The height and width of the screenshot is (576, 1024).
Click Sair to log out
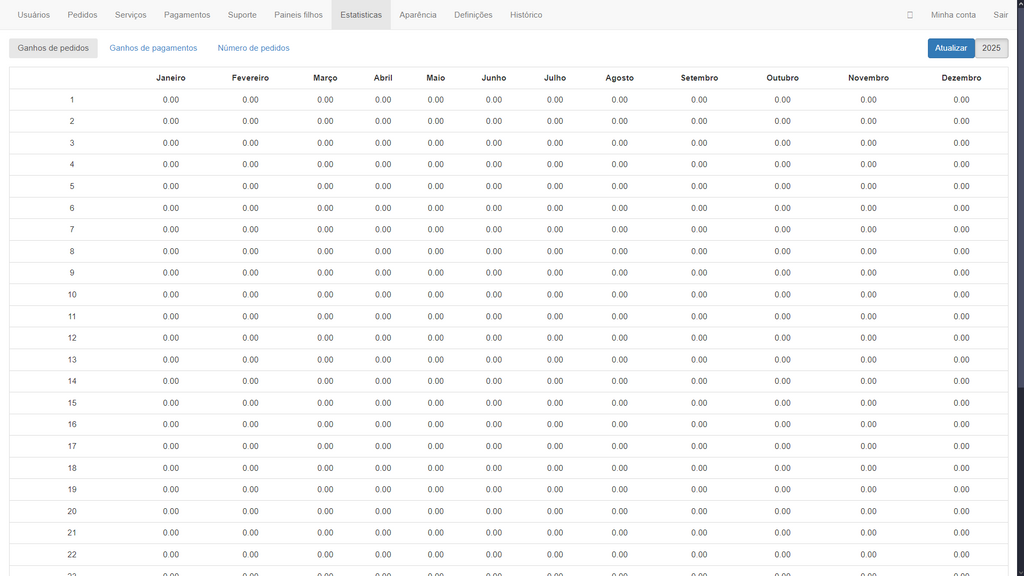point(1000,15)
